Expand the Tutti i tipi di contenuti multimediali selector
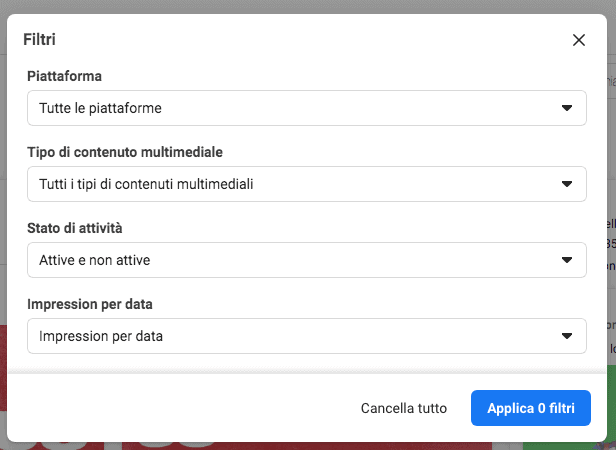Image resolution: width=616 pixels, height=450 pixels. 307,184
